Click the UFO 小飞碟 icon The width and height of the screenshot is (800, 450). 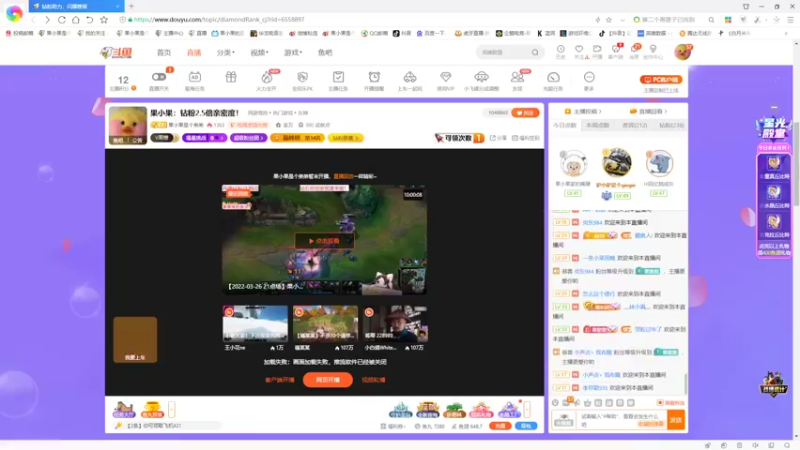[x=481, y=78]
